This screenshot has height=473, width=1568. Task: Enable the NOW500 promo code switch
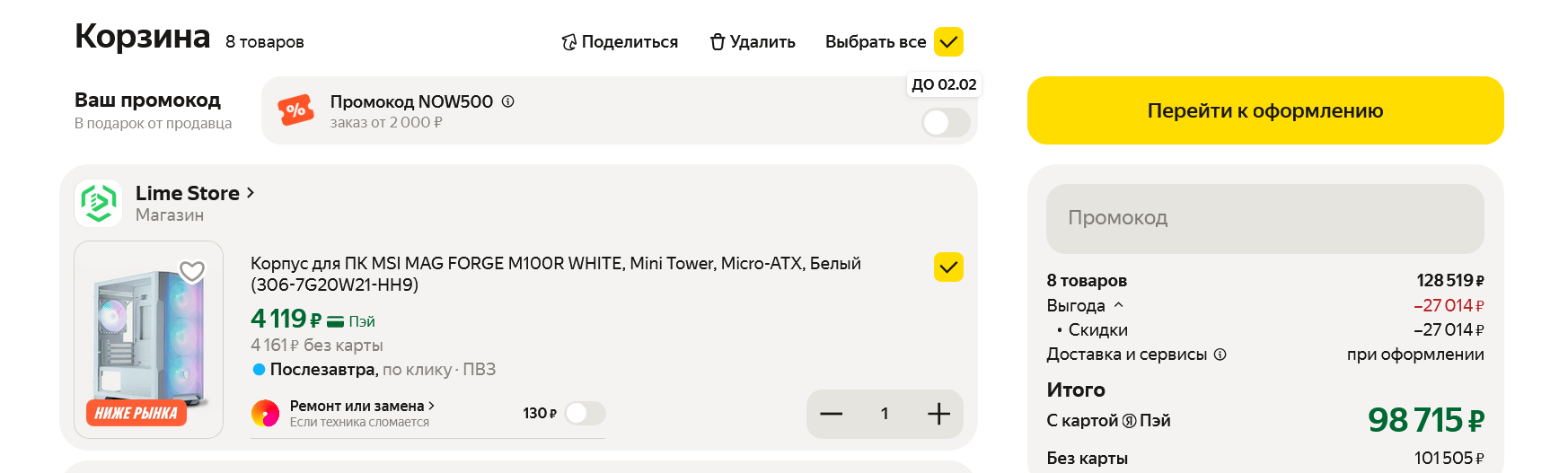click(946, 123)
